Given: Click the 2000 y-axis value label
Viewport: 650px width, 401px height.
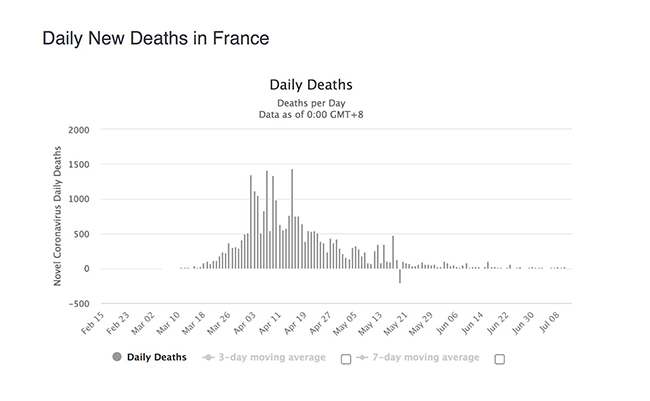Looking at the screenshot, I should click(x=79, y=130).
